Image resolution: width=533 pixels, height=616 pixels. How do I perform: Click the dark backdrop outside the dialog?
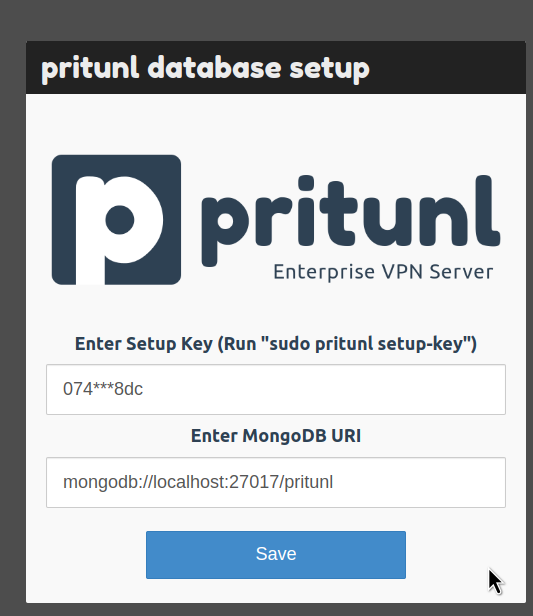point(12,314)
